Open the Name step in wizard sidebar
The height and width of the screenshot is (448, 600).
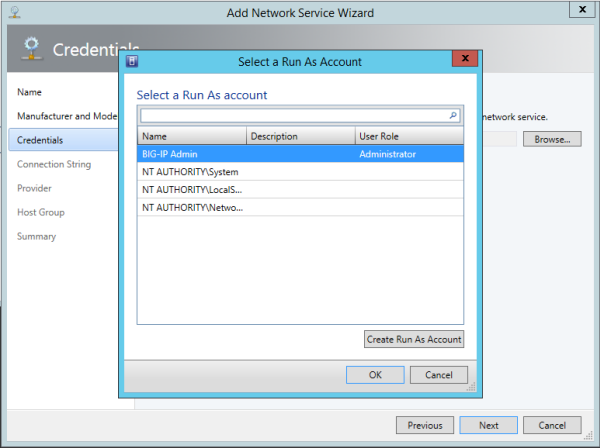pyautogui.click(x=29, y=92)
